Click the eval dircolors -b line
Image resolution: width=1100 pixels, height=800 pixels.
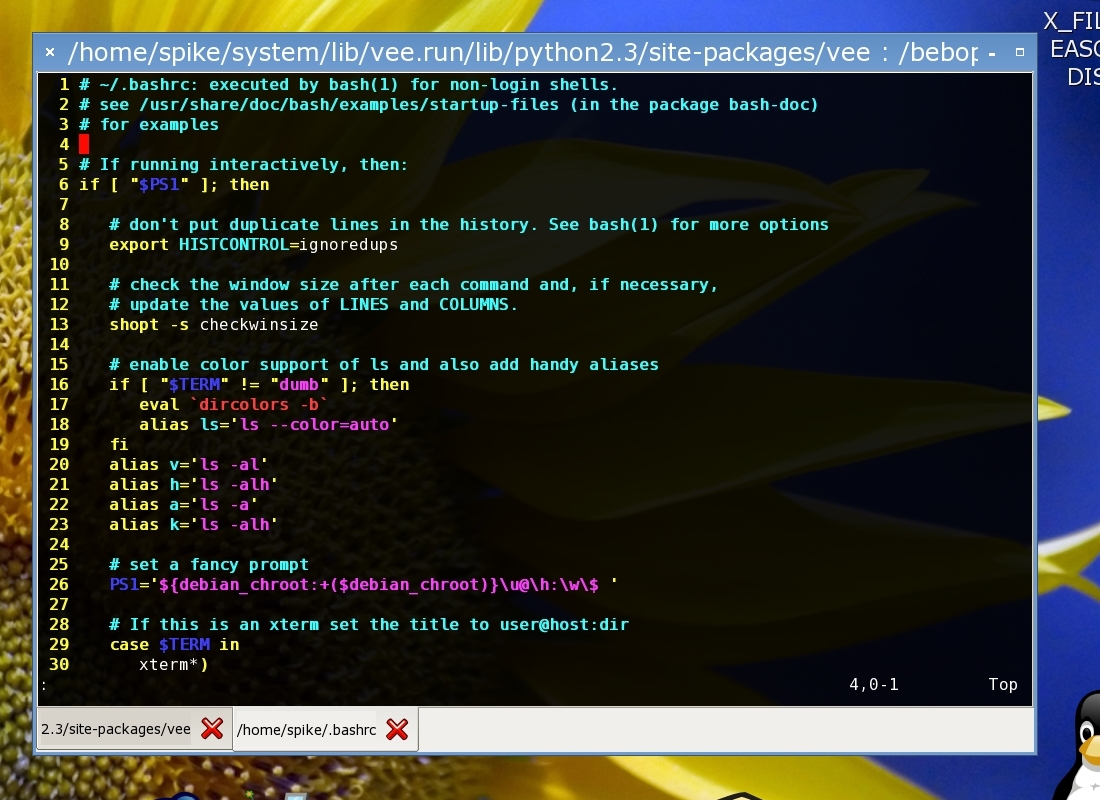coord(233,404)
